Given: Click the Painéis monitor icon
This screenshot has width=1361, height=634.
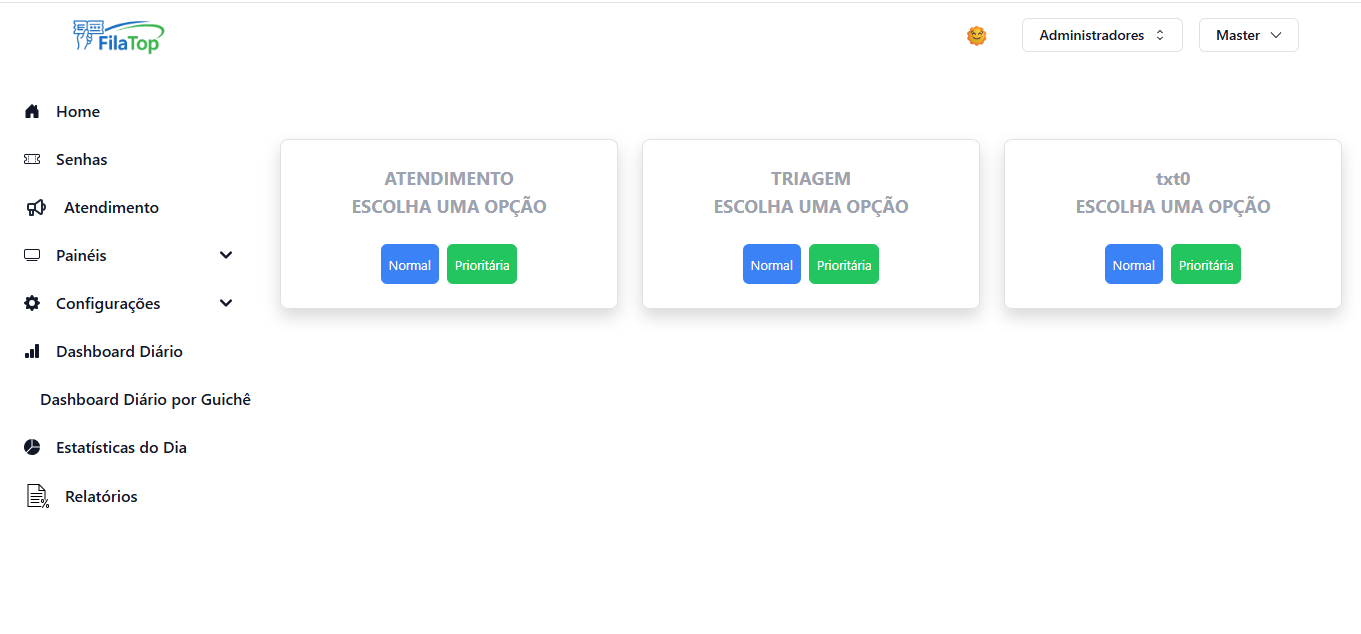Looking at the screenshot, I should pyautogui.click(x=32, y=256).
